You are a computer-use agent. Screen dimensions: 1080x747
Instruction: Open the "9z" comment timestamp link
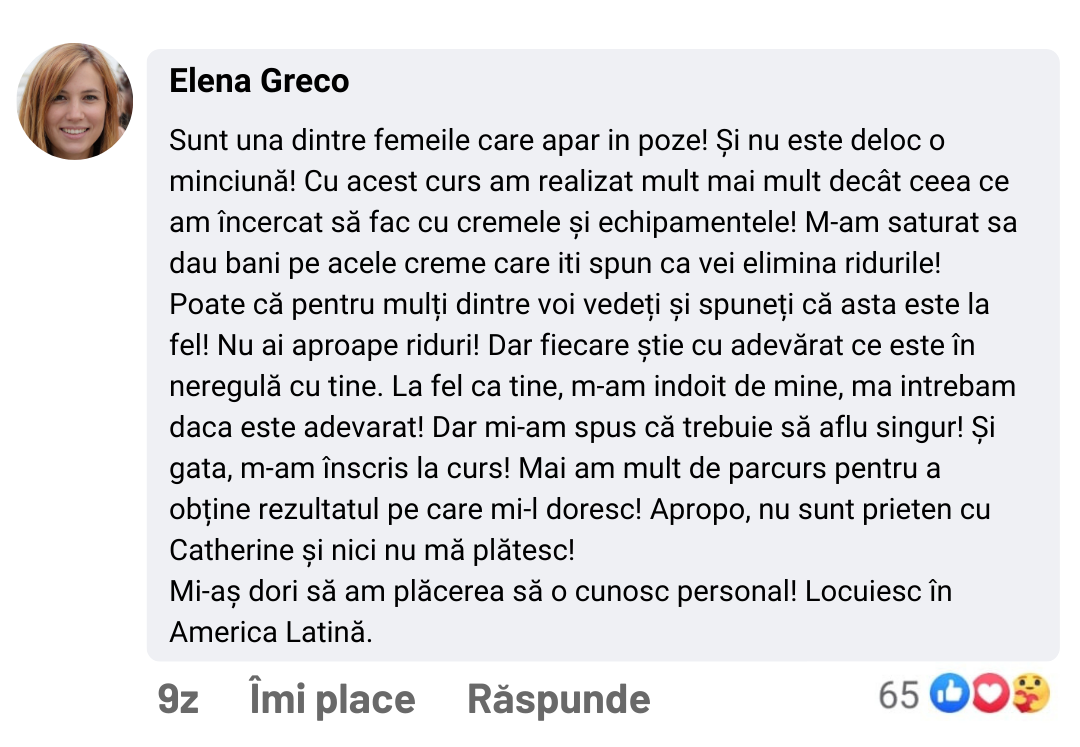point(178,699)
